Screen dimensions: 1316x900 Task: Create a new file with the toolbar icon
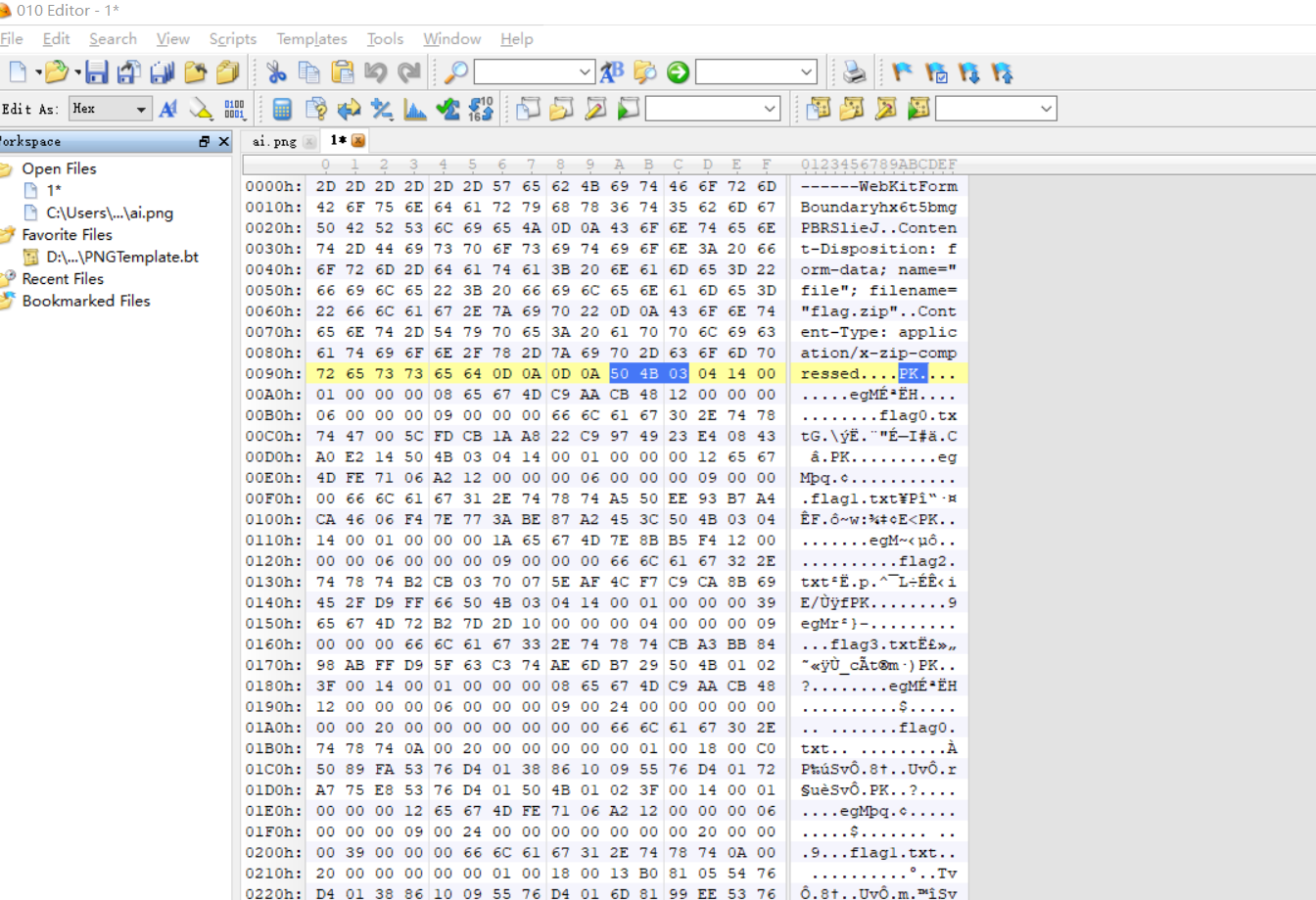(x=18, y=71)
